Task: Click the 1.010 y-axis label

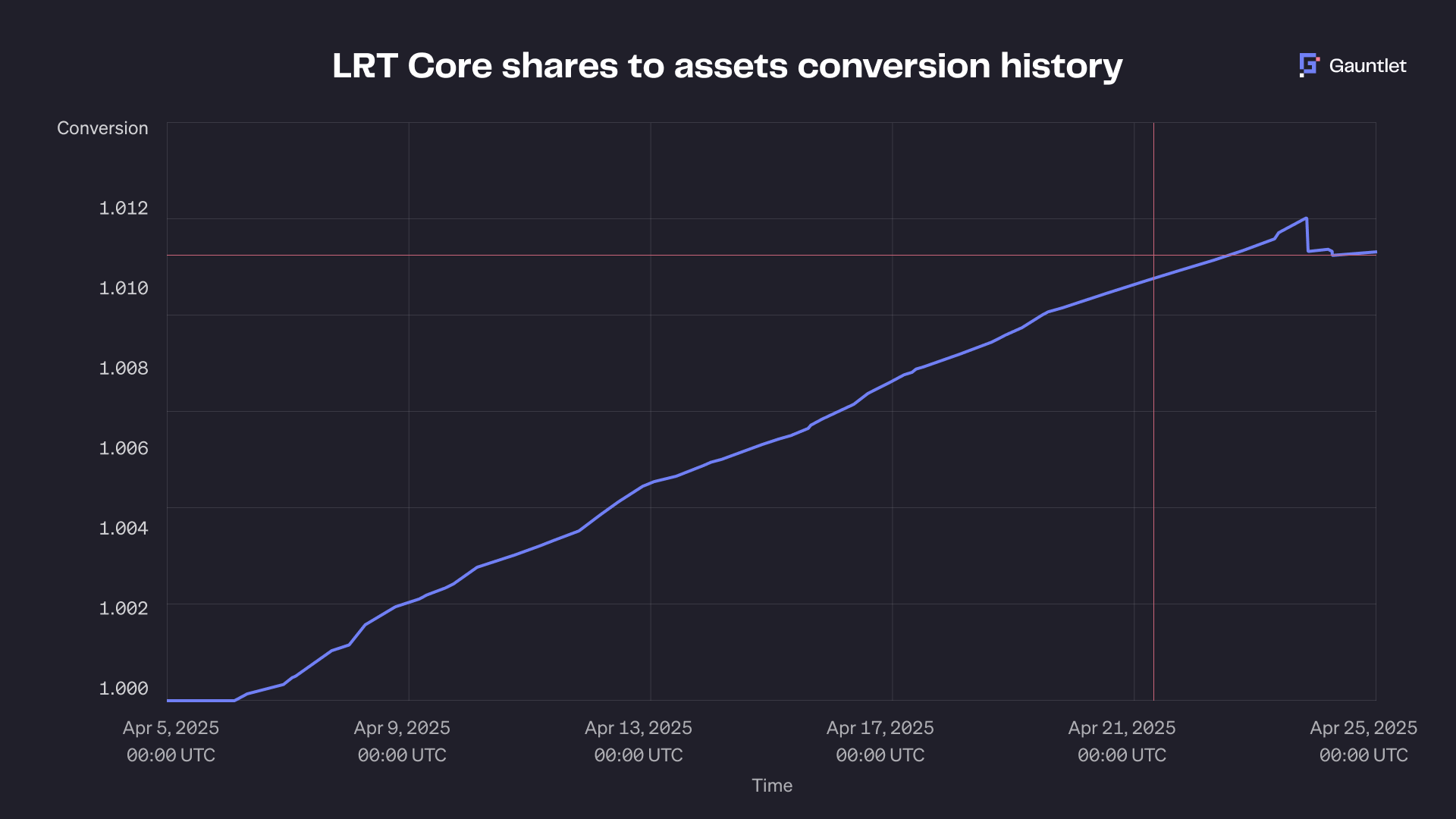Action: pos(124,288)
